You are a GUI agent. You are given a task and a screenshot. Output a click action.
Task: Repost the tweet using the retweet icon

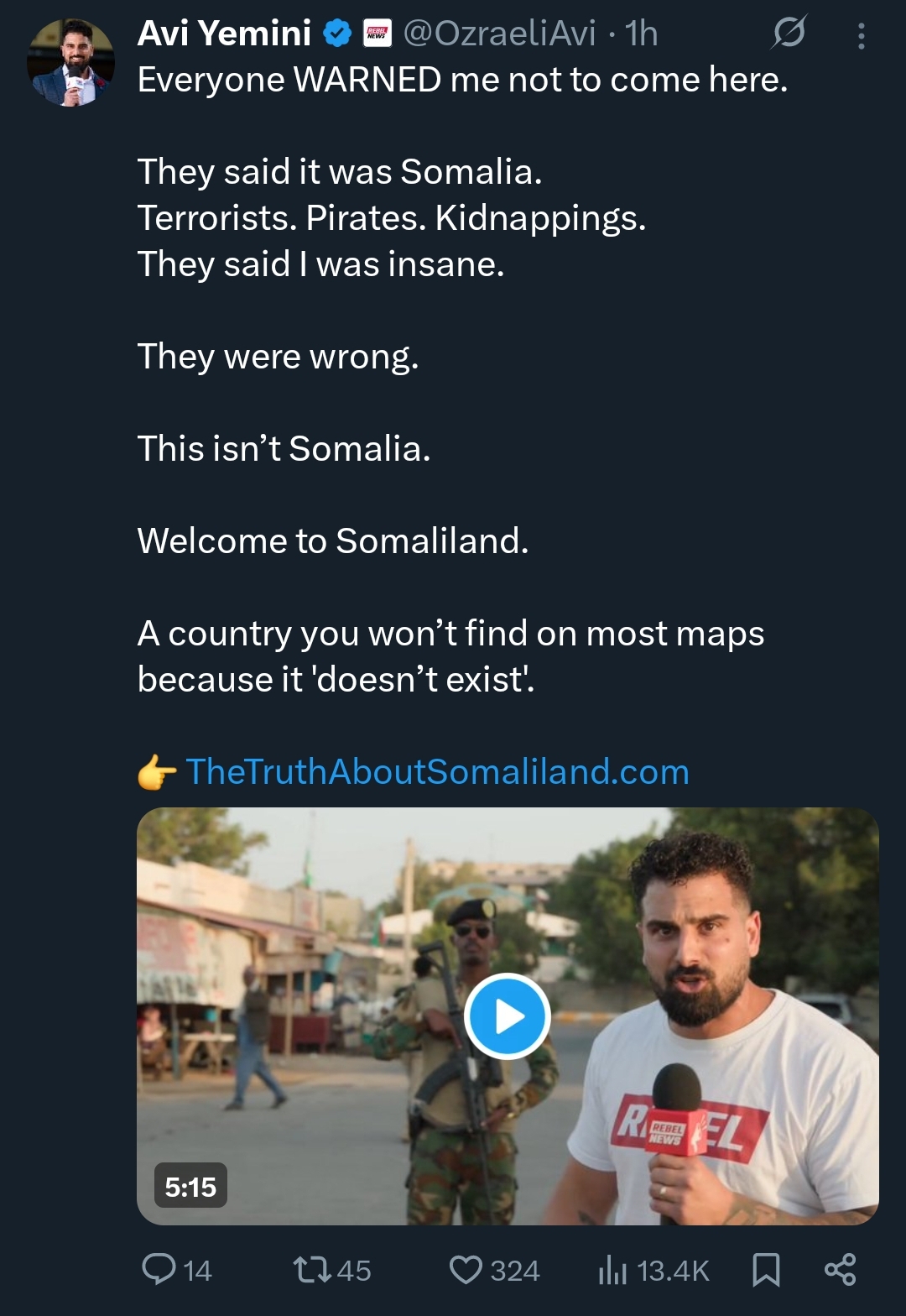point(312,1269)
